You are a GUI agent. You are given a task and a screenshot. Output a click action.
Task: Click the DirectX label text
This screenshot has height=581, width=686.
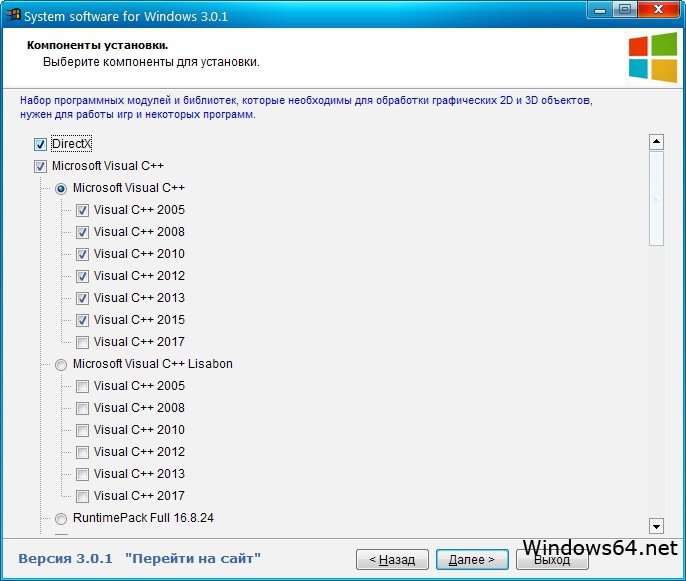pos(71,144)
